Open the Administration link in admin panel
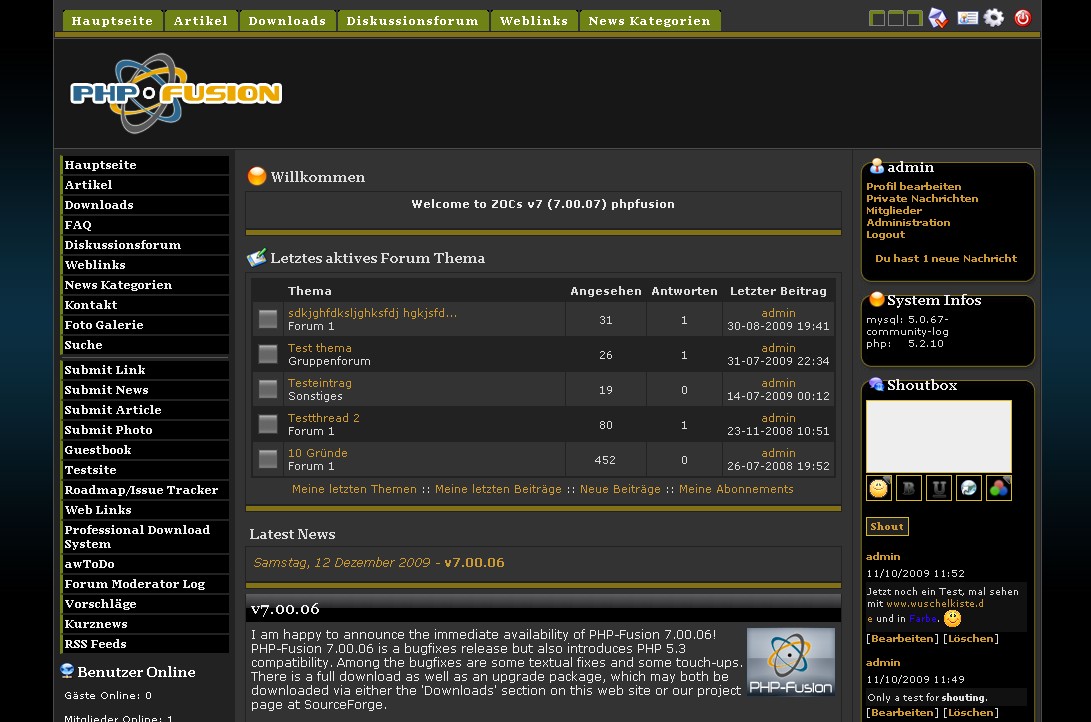1091x722 pixels. click(x=908, y=223)
